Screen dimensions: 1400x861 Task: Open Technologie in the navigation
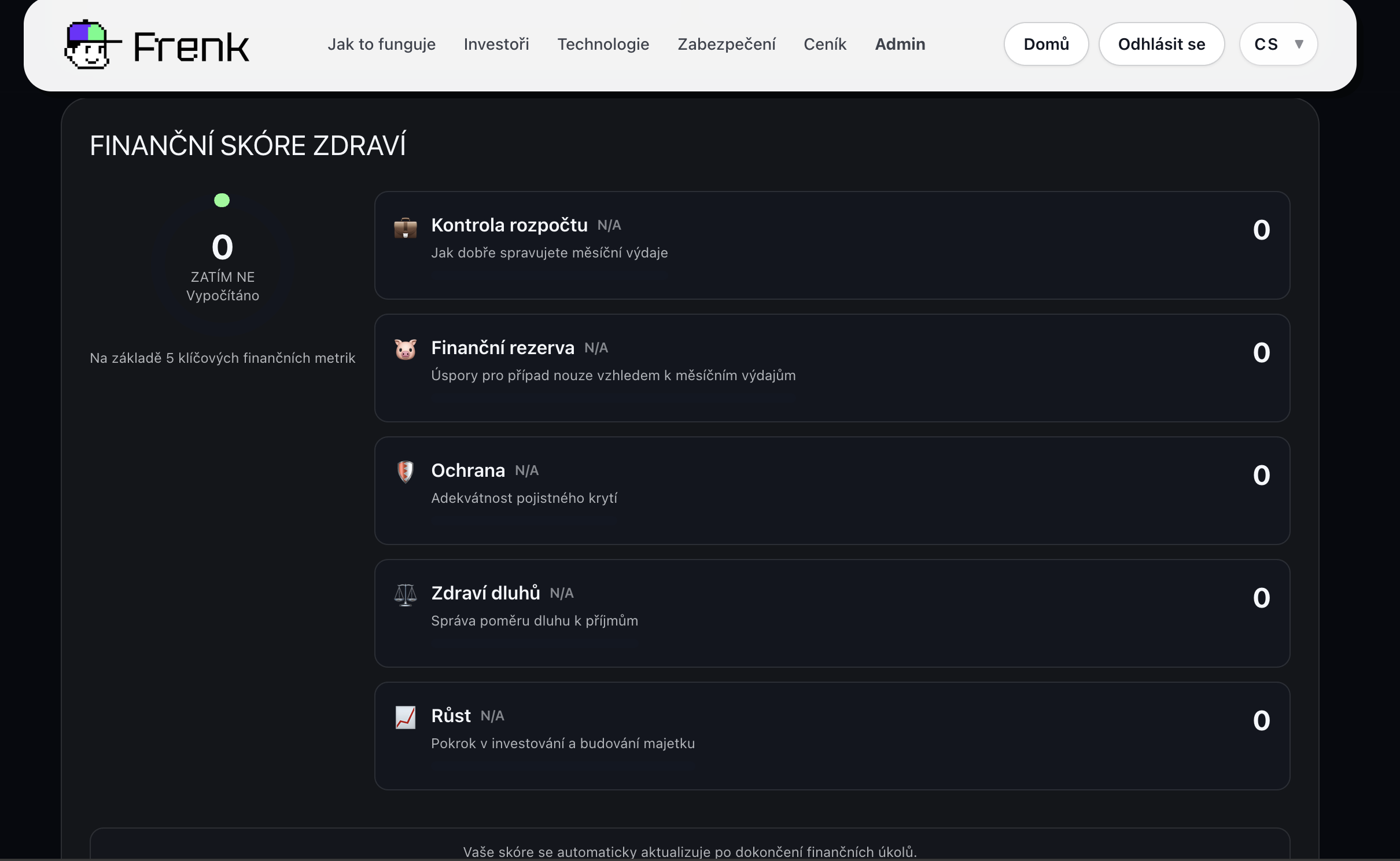click(603, 44)
